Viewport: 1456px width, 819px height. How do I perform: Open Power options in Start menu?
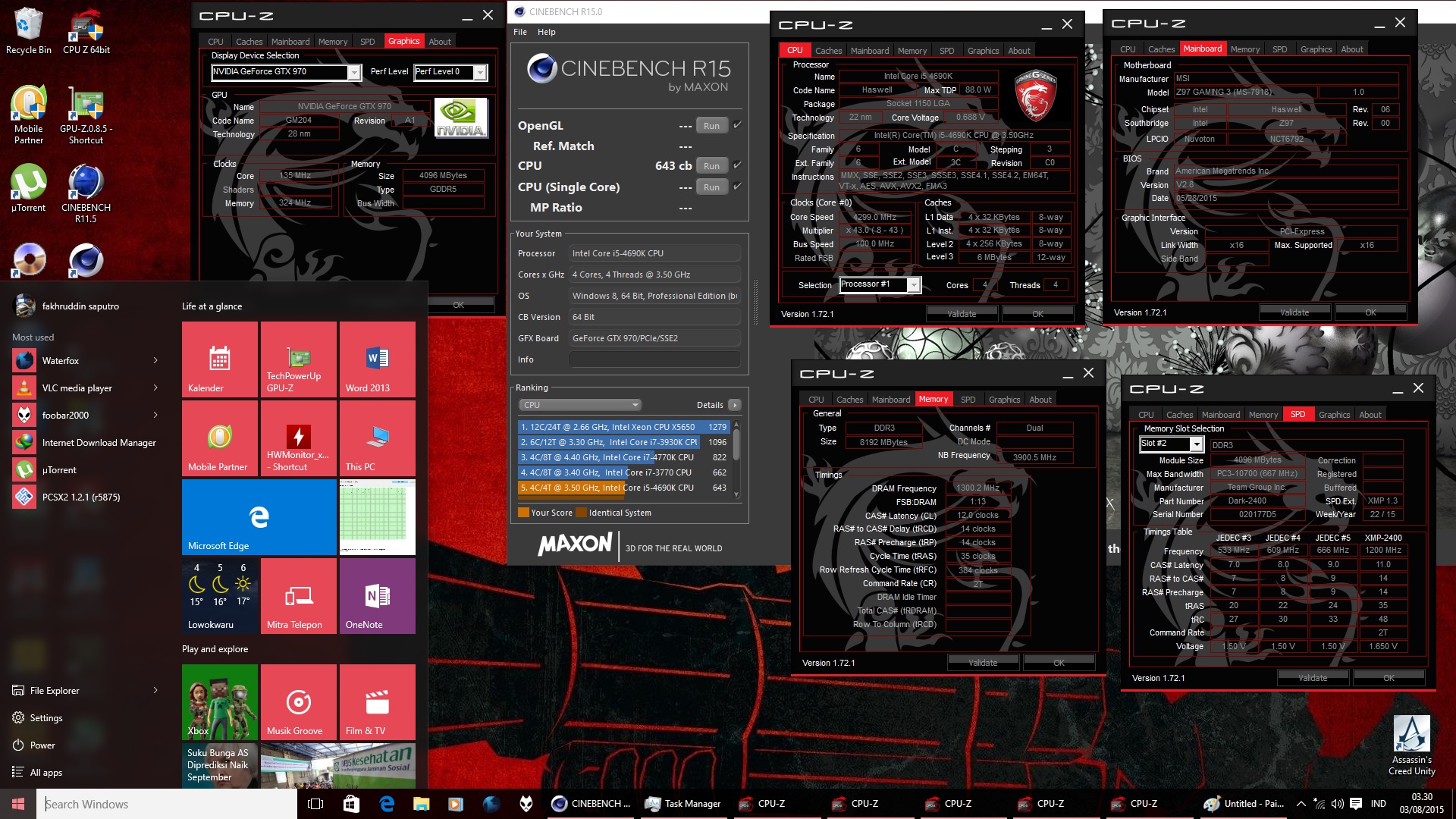point(42,745)
